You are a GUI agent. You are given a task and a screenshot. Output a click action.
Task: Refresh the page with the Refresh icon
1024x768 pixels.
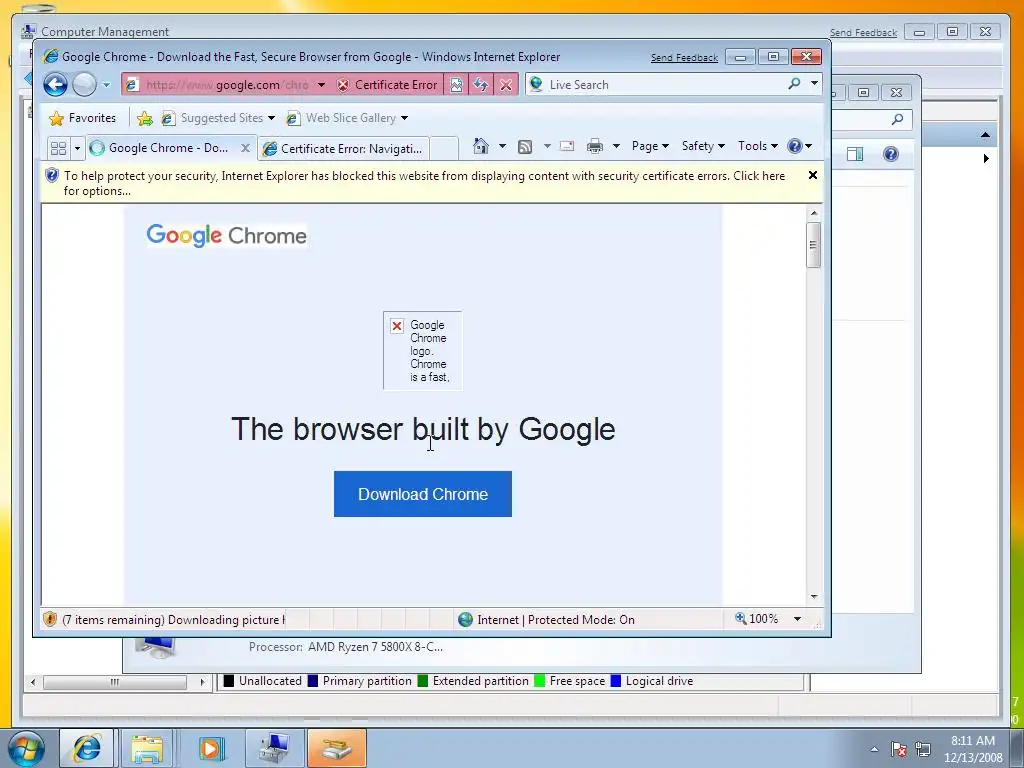[x=481, y=85]
